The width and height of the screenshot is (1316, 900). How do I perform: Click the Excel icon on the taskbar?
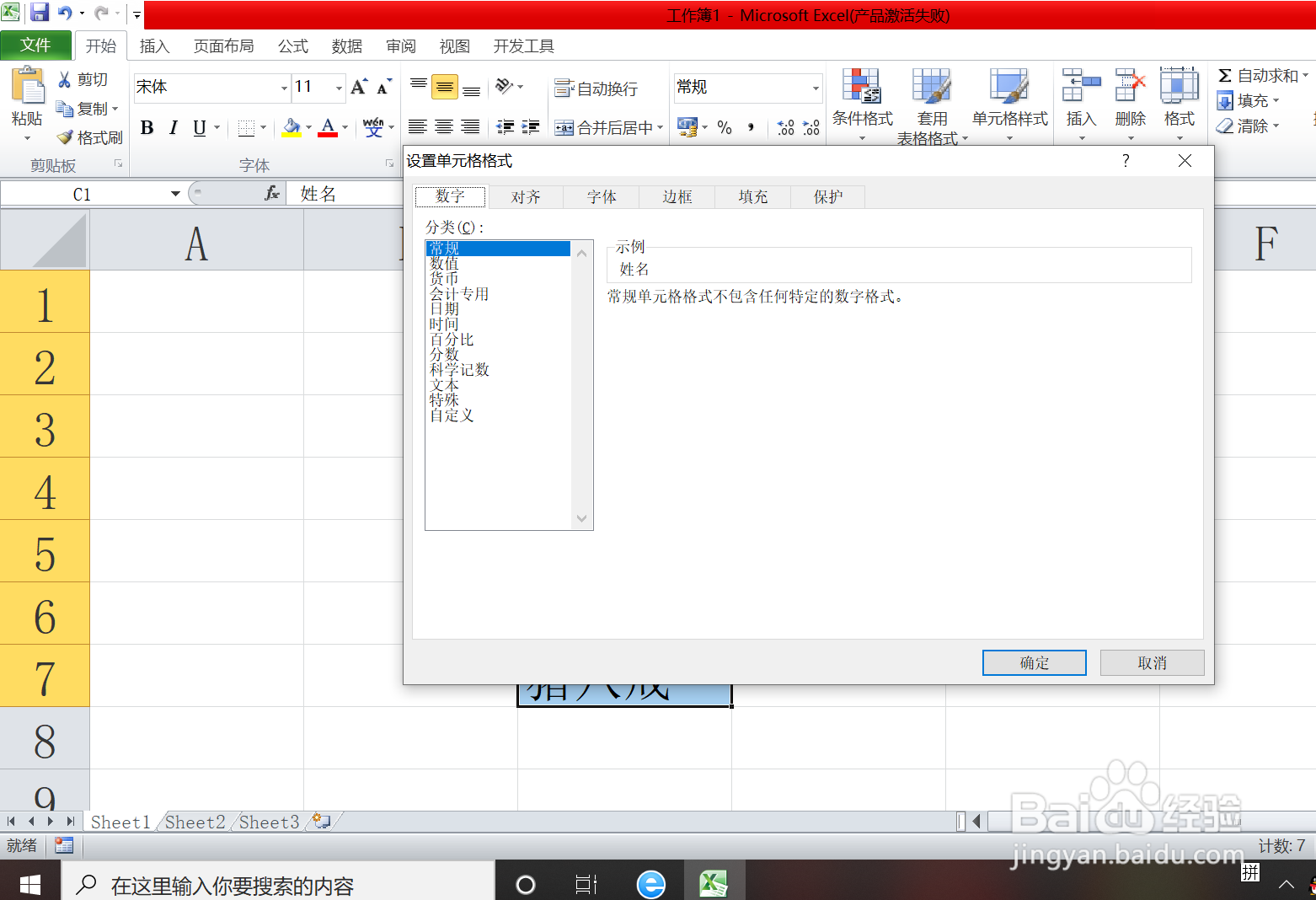pos(713,884)
